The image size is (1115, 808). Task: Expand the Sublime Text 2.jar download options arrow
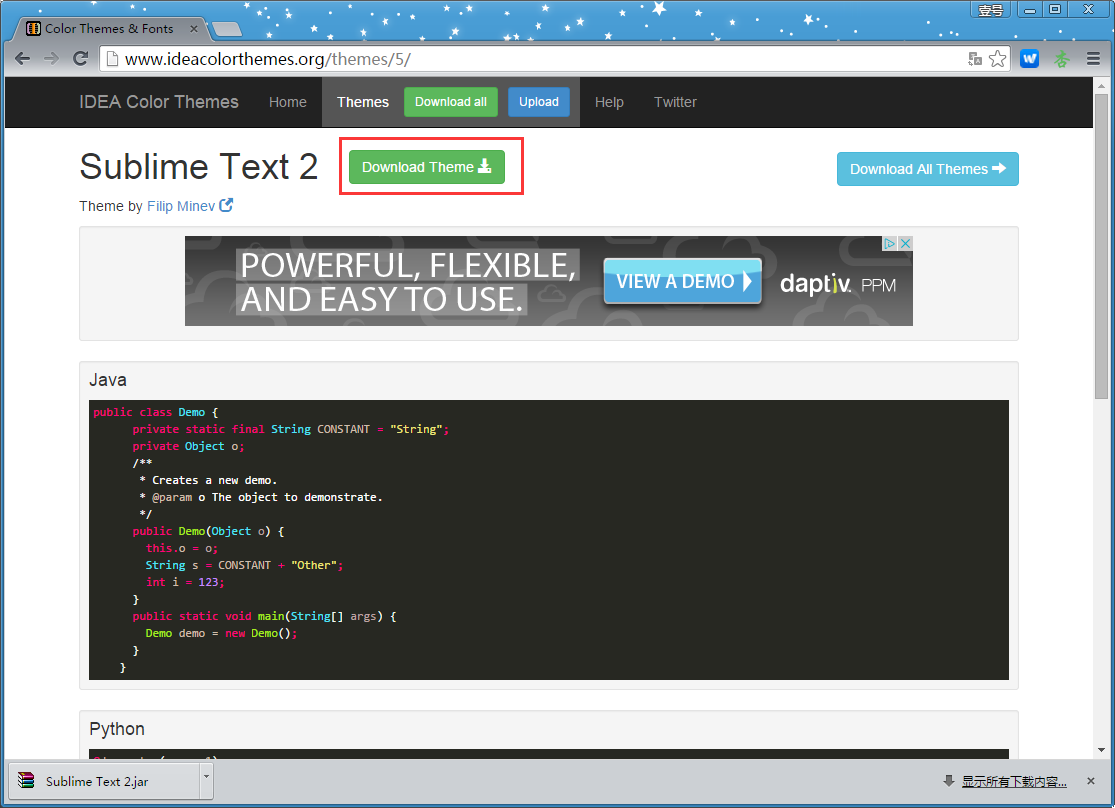pyautogui.click(x=206, y=776)
